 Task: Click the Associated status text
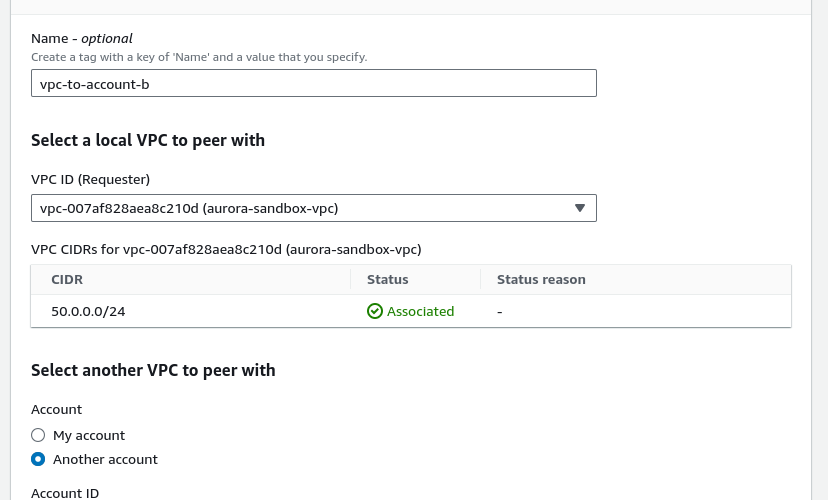[x=420, y=311]
